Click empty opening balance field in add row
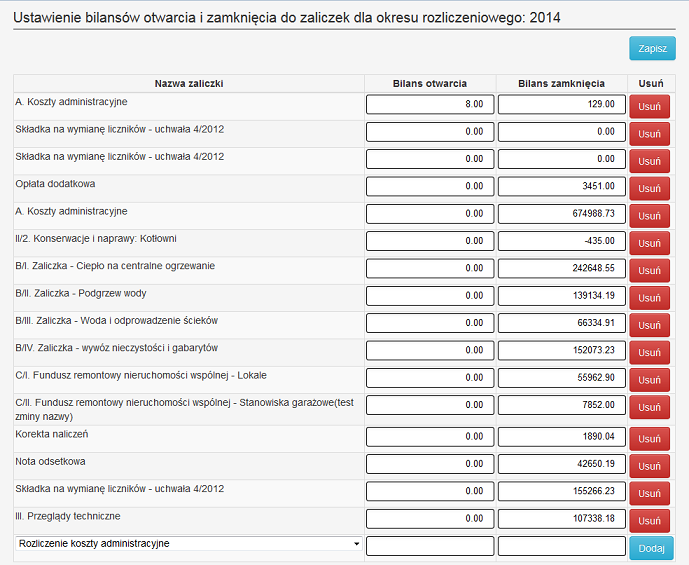Image resolution: width=689 pixels, height=565 pixels. (x=430, y=546)
